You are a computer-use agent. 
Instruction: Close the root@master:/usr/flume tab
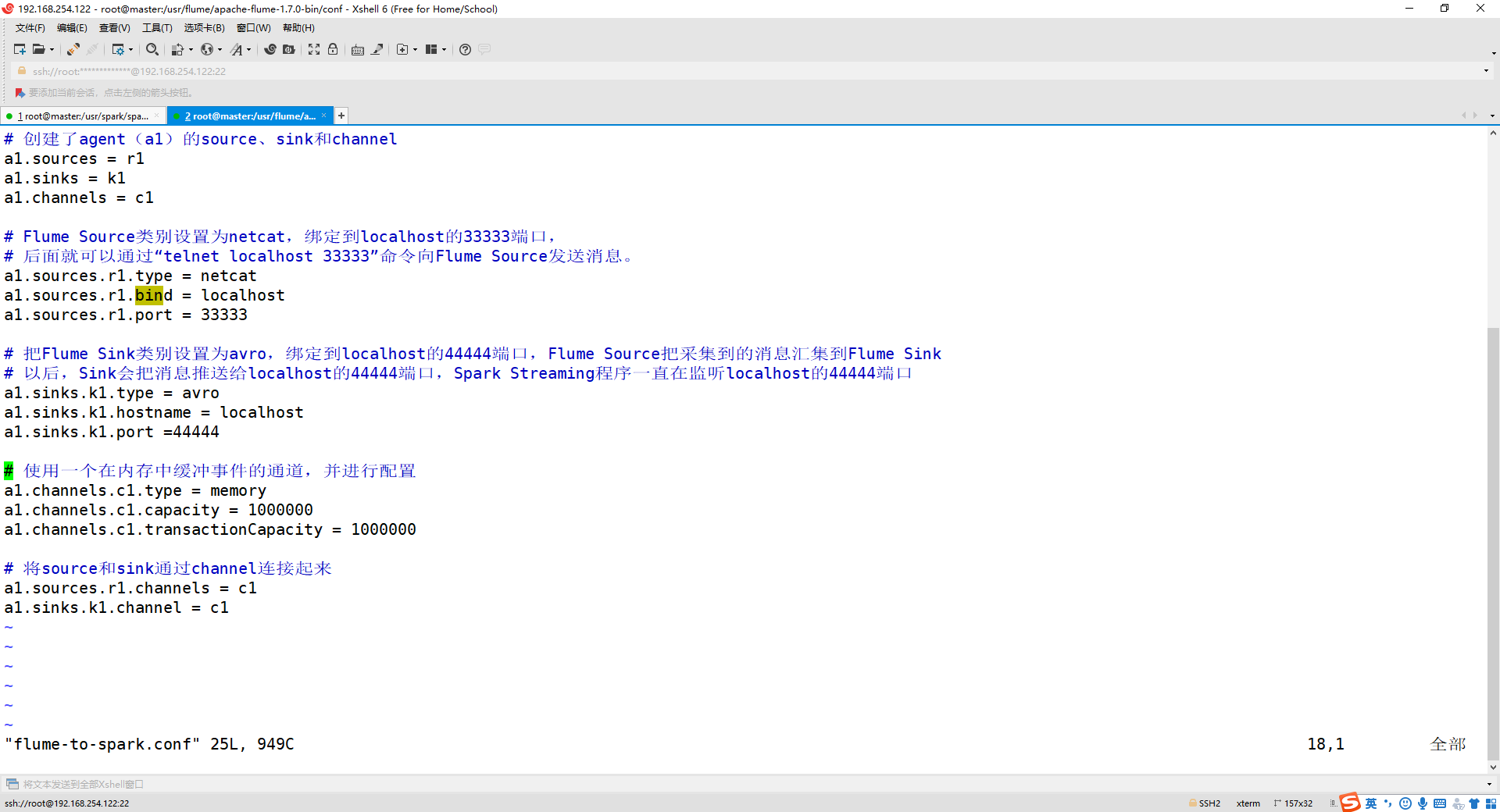coord(323,116)
